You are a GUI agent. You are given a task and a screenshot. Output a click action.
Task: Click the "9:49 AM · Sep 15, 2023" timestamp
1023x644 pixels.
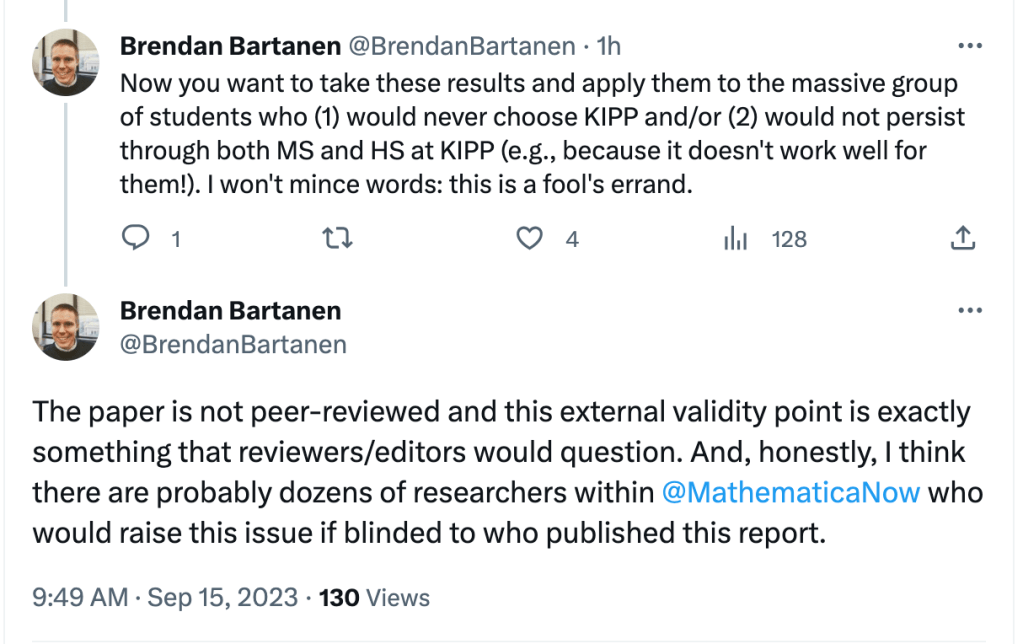[165, 598]
